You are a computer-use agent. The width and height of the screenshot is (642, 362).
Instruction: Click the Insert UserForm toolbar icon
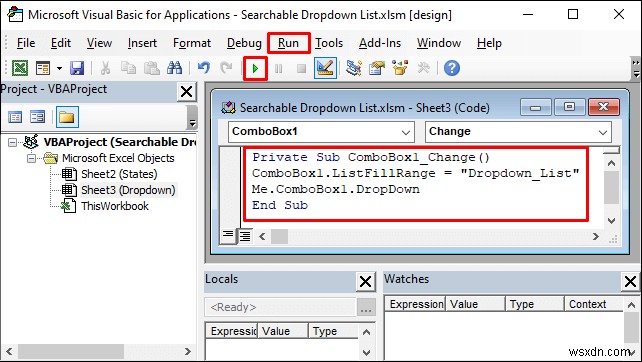[x=43, y=68]
